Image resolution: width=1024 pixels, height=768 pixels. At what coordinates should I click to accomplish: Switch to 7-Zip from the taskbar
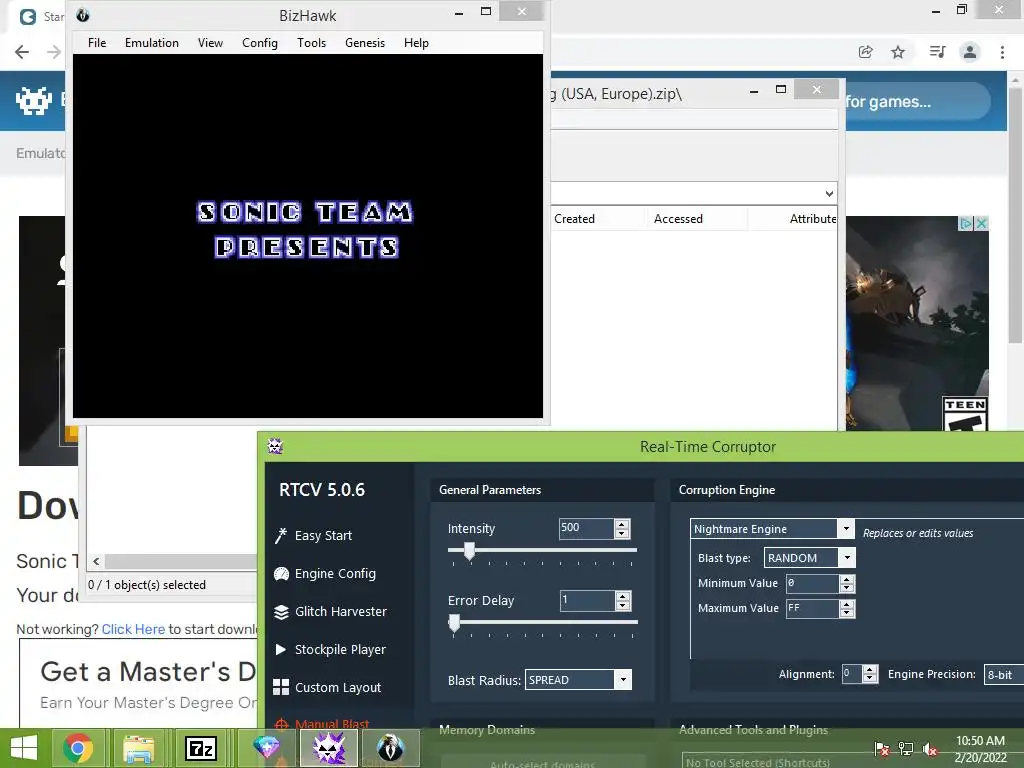pyautogui.click(x=200, y=748)
